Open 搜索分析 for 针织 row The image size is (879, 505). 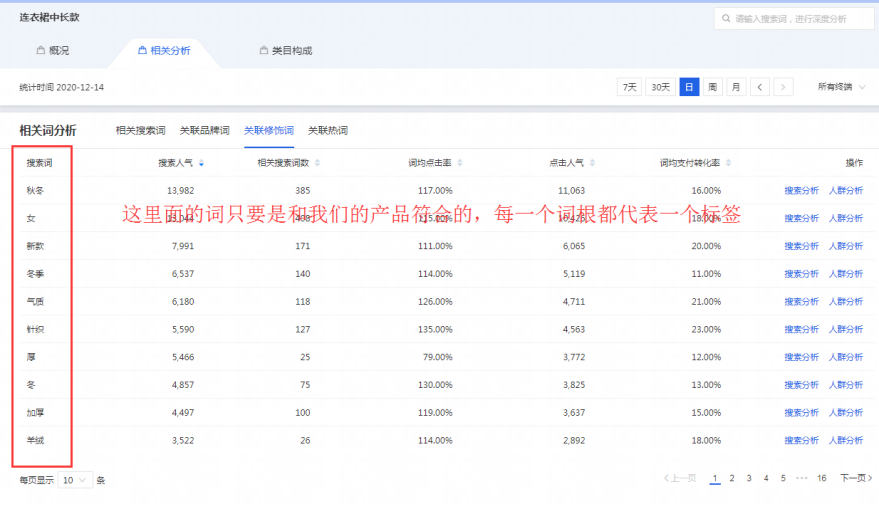point(802,330)
